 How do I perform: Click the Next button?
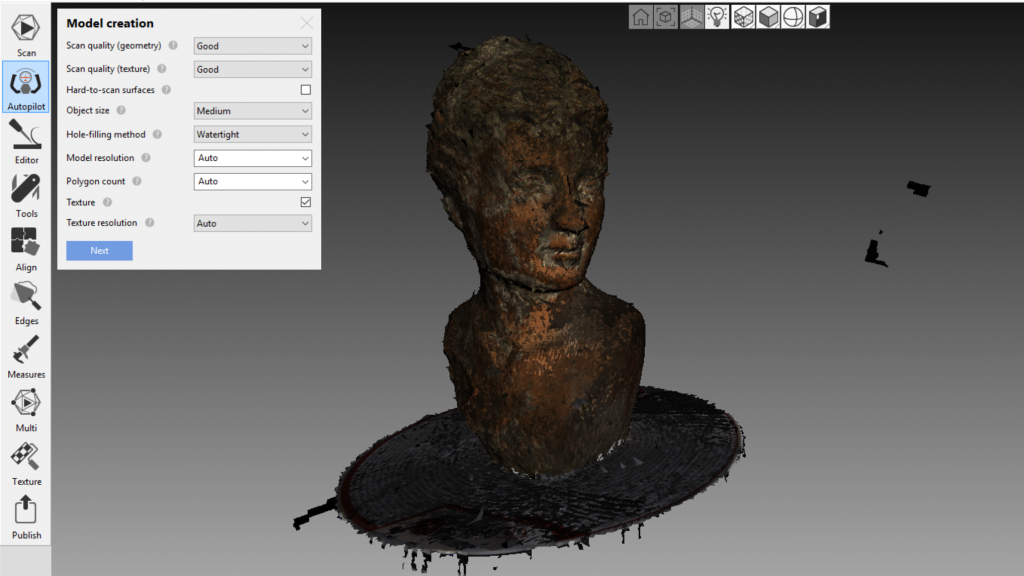pos(99,251)
